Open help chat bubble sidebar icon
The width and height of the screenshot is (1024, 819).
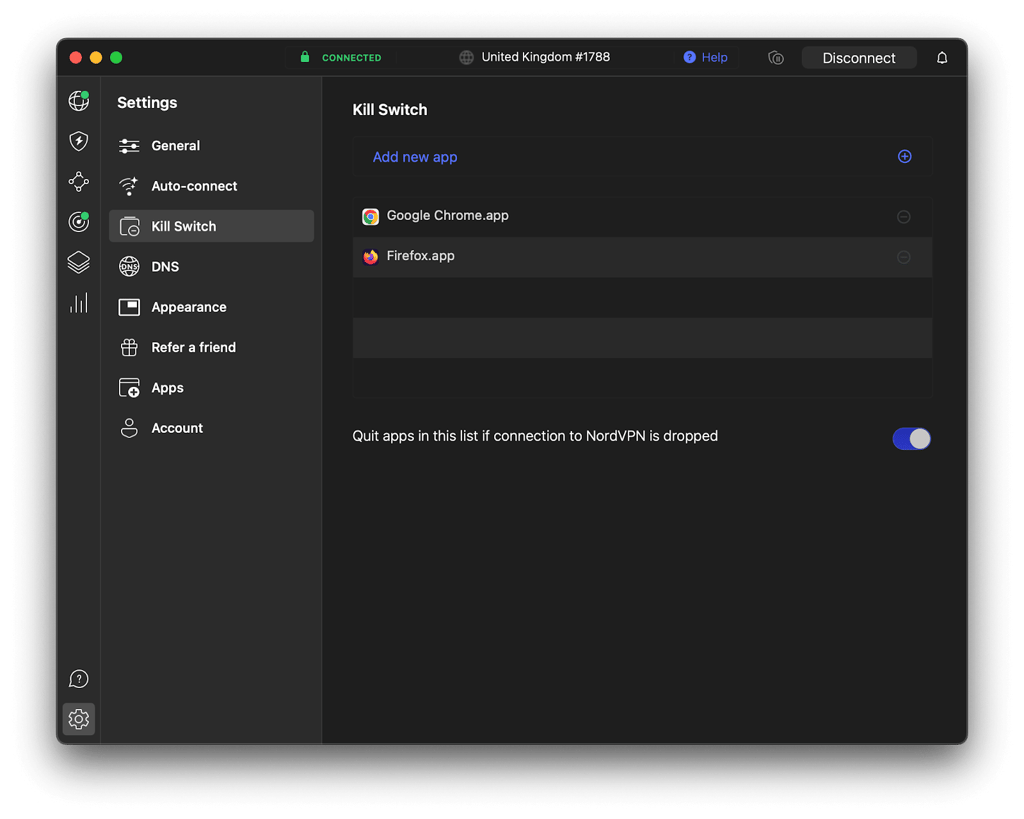point(79,679)
